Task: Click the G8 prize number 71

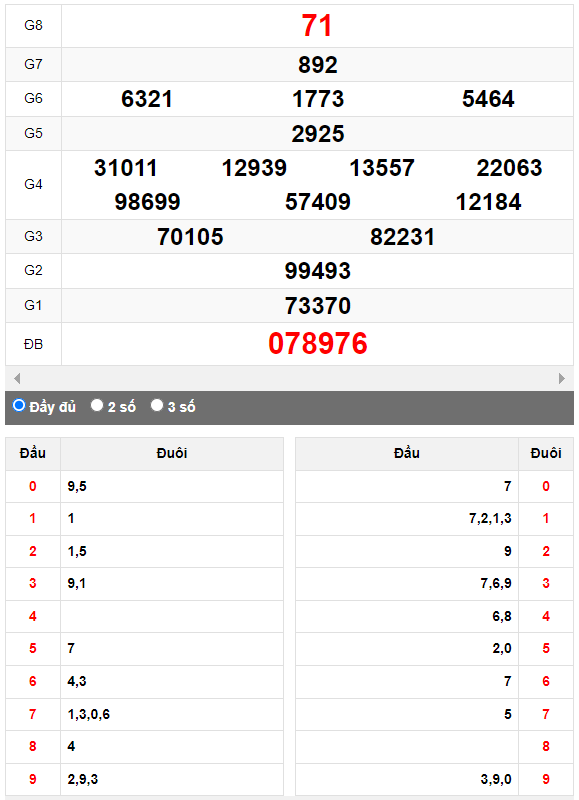Action: pos(317,26)
